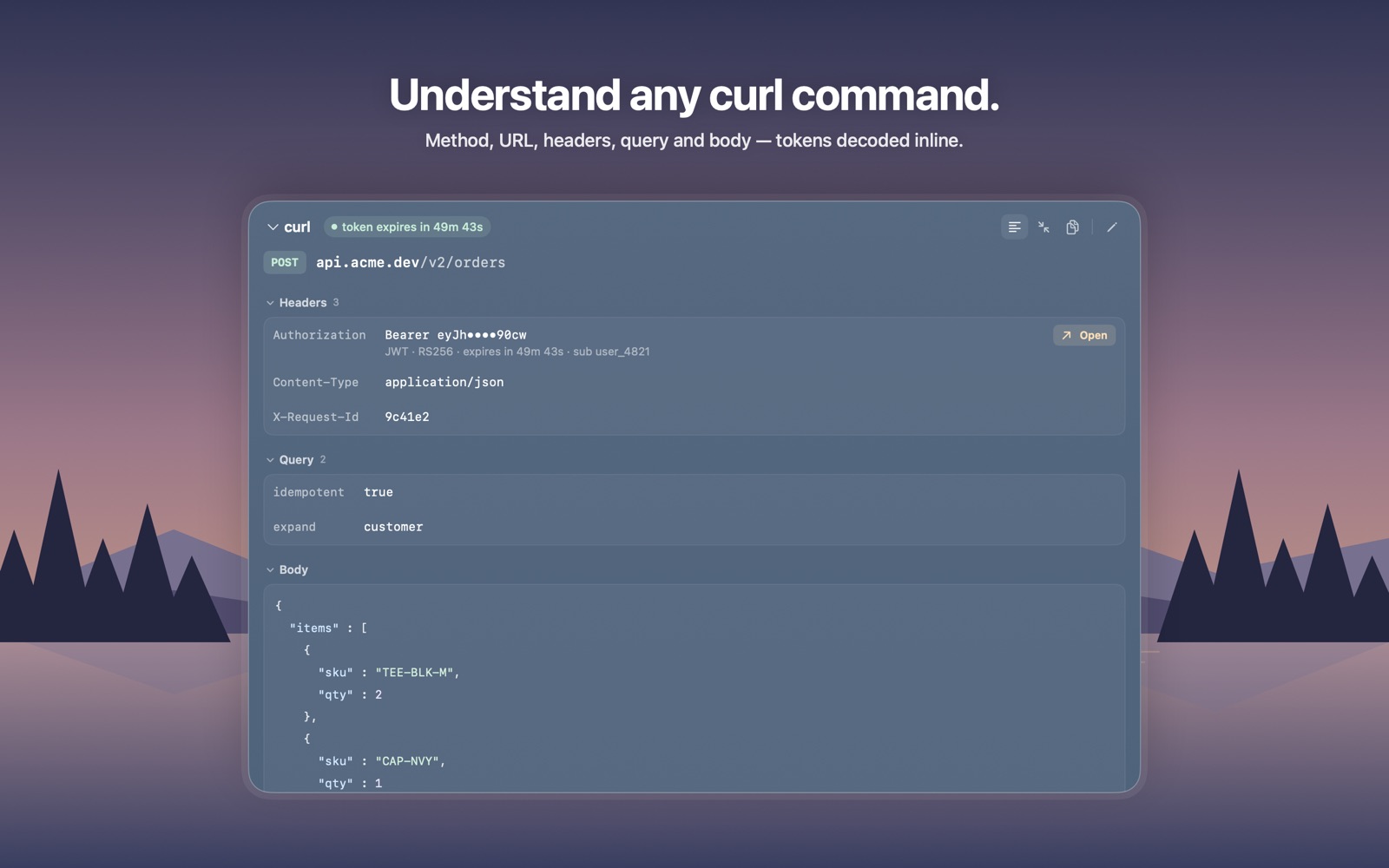Viewport: 1389px width, 868px height.
Task: Select the Bearer token value
Action: pyautogui.click(x=456, y=335)
